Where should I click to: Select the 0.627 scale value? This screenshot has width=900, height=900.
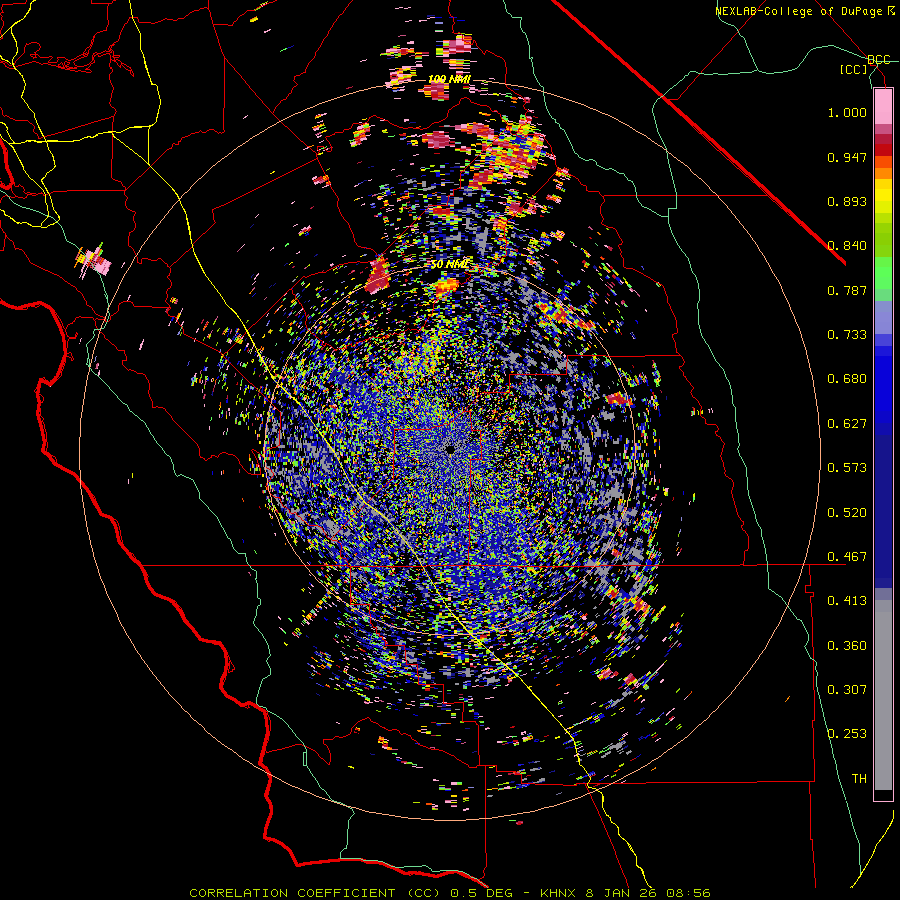[x=847, y=424]
